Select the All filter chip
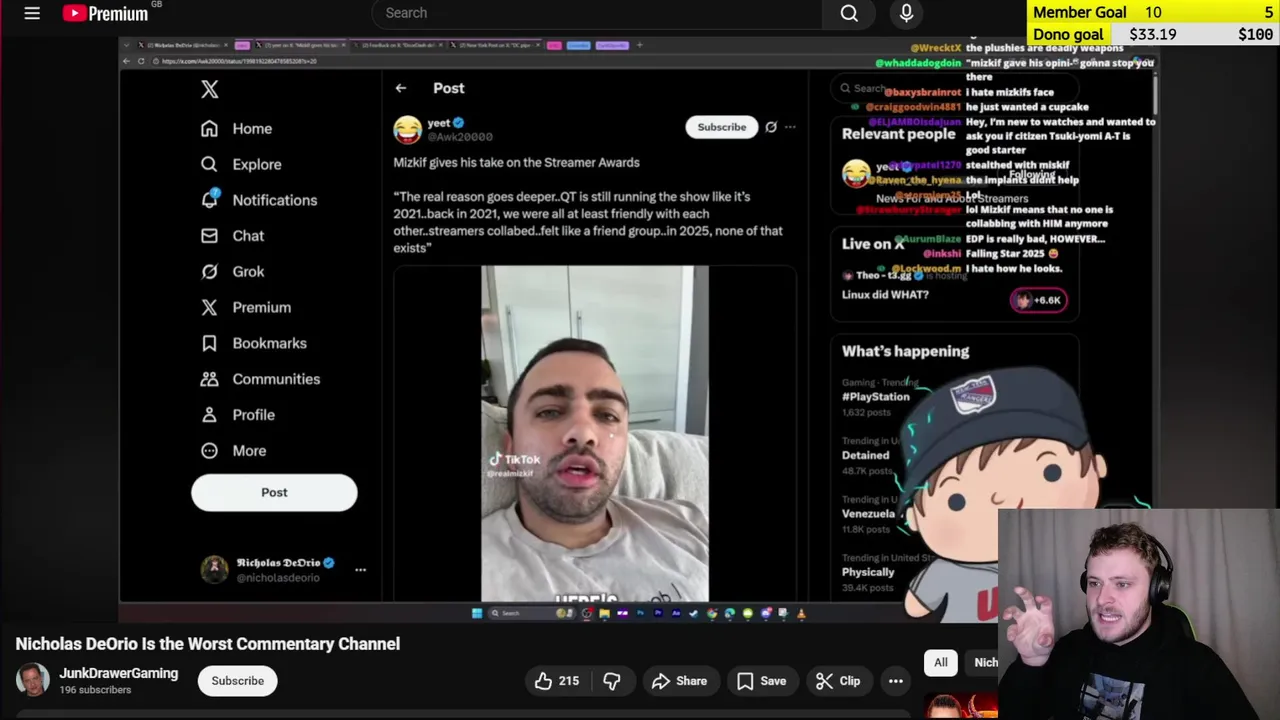This screenshot has width=1280, height=720. pyautogui.click(x=941, y=662)
